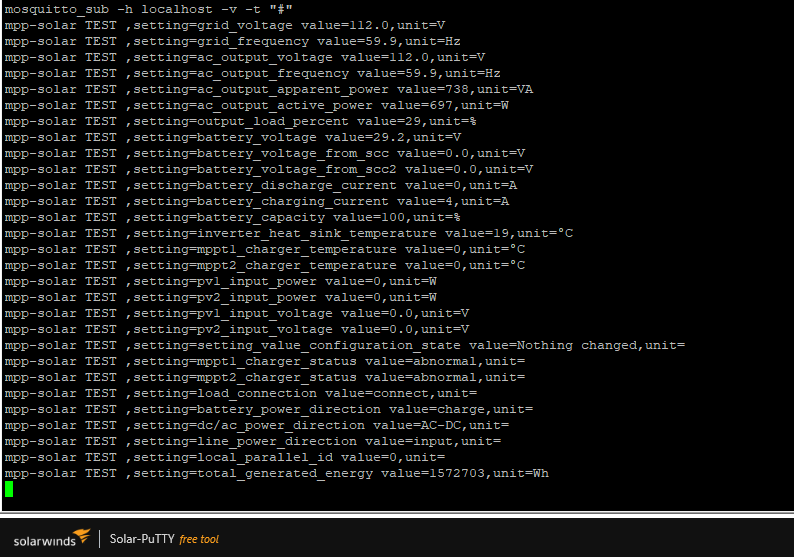Image resolution: width=794 pixels, height=557 pixels.
Task: Select the battery_power_direction value=charge line
Action: point(269,410)
